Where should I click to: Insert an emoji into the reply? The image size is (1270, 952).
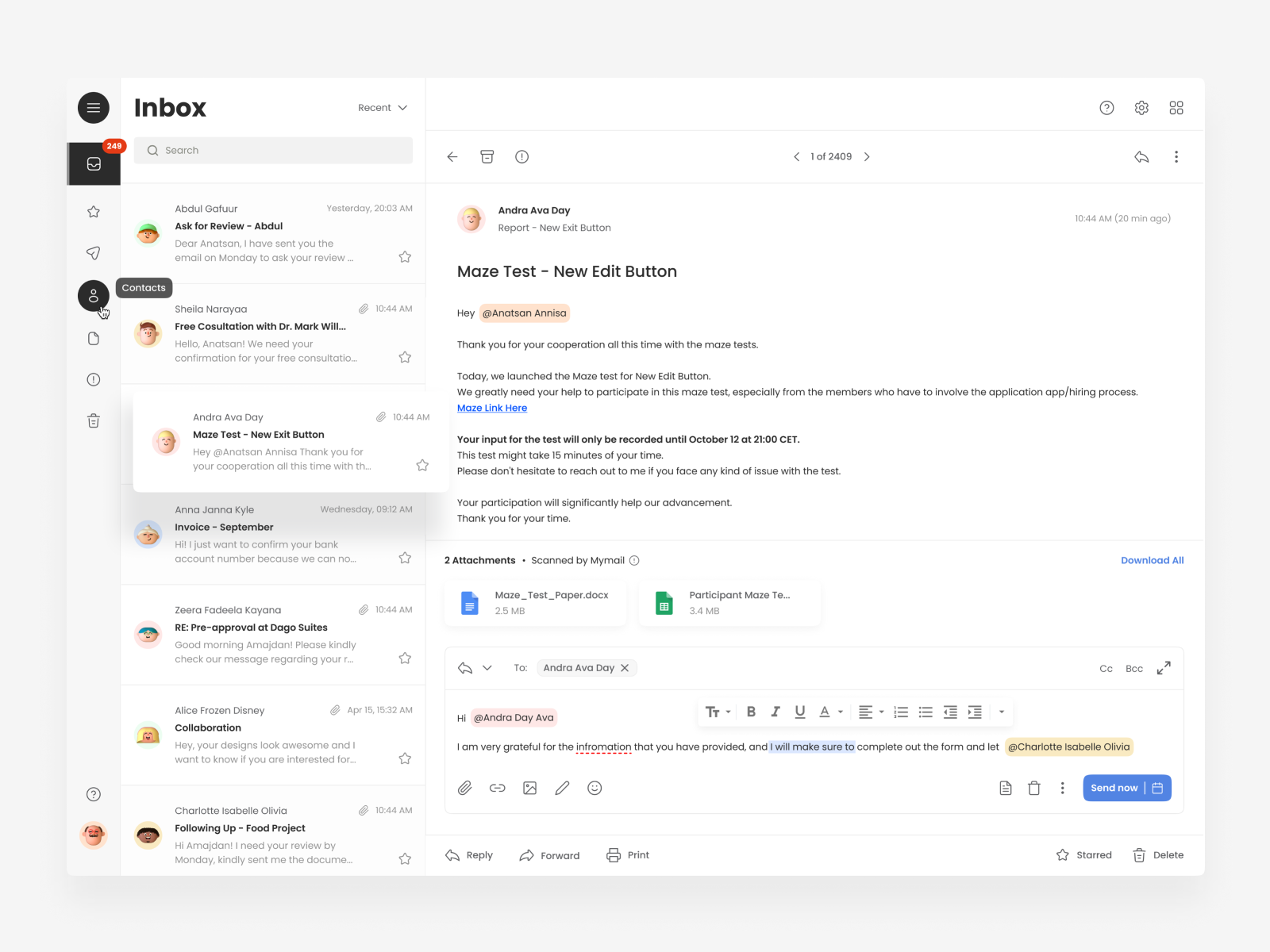595,788
